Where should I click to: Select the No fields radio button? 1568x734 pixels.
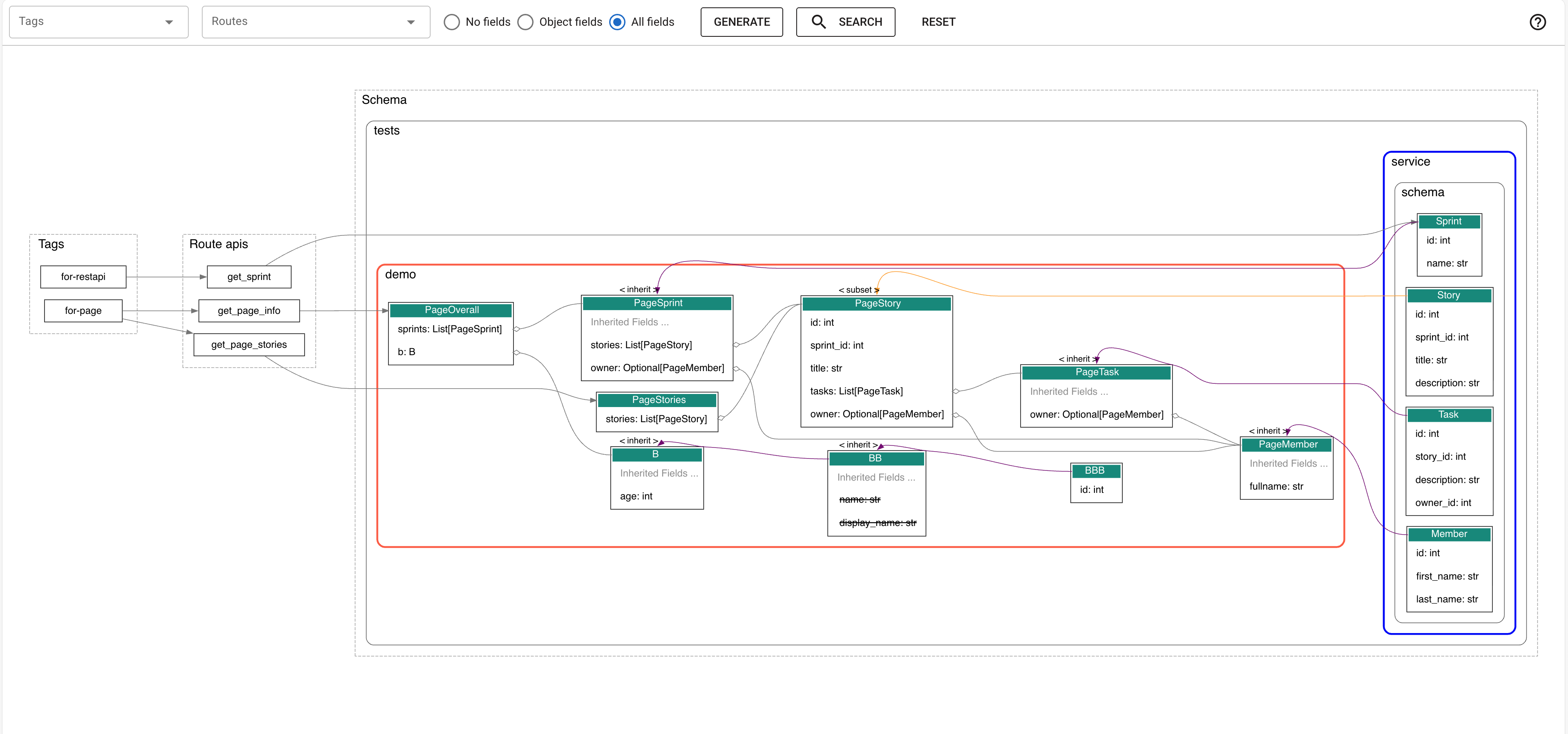451,22
